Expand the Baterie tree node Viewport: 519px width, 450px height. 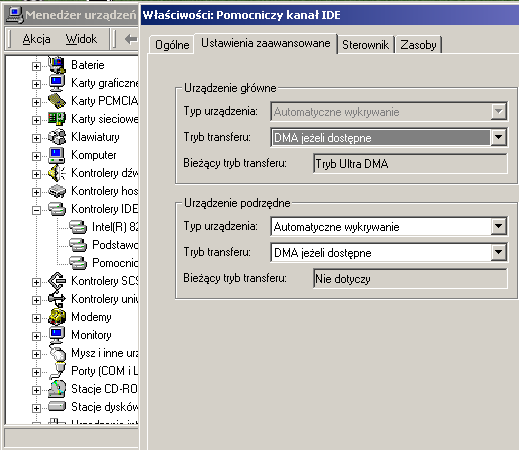(x=36, y=66)
